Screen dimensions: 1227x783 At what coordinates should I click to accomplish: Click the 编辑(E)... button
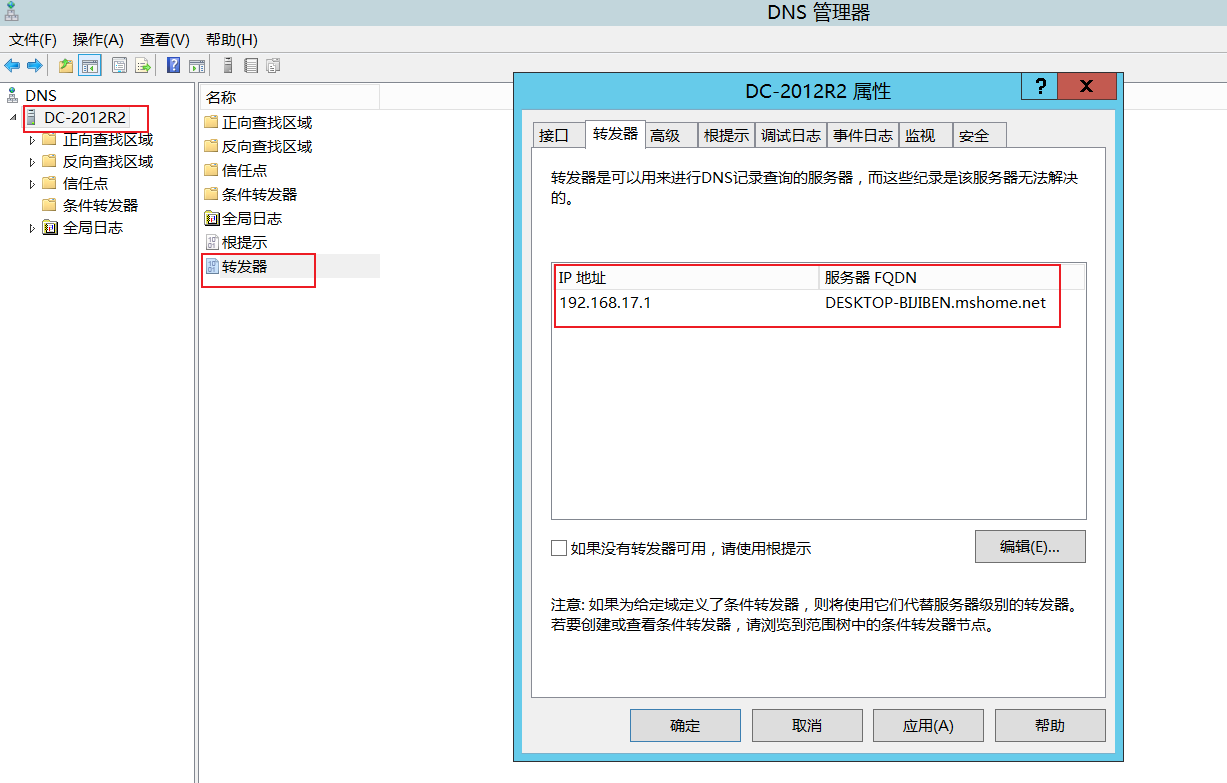click(1029, 547)
